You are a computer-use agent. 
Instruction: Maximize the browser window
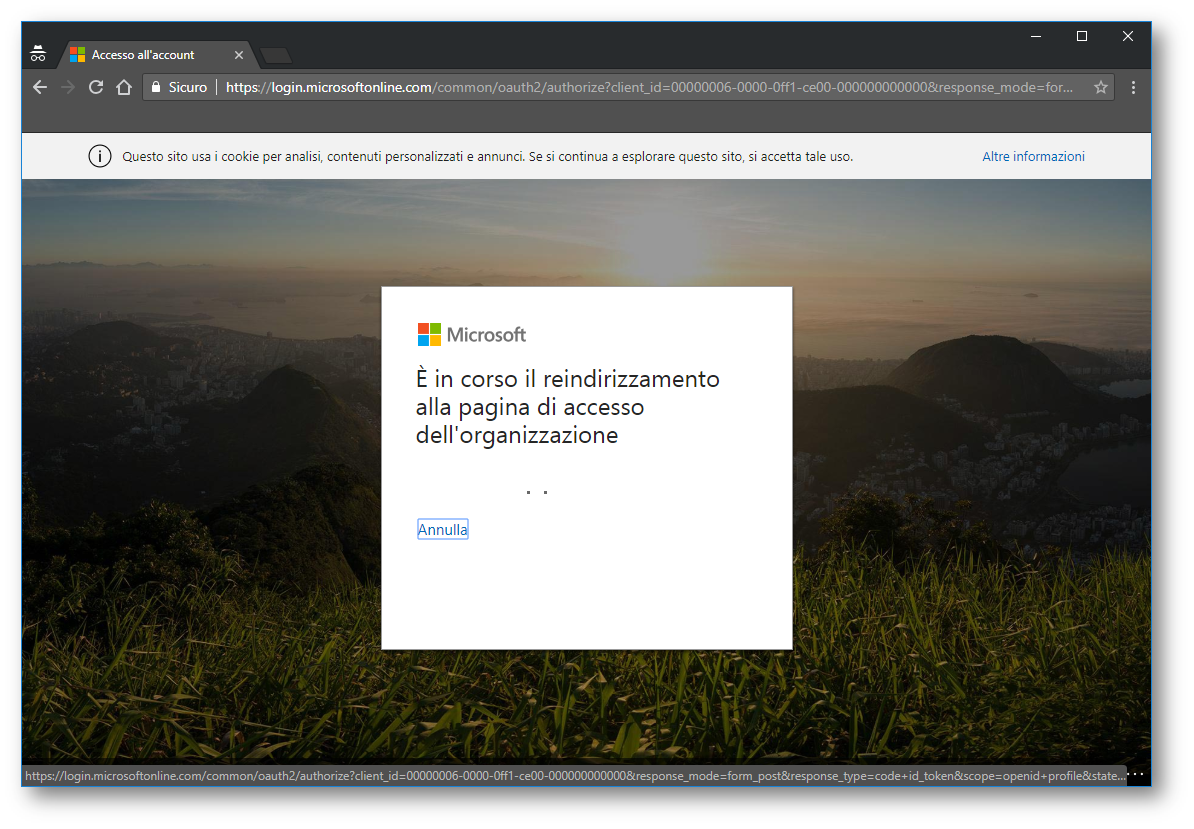1081,37
